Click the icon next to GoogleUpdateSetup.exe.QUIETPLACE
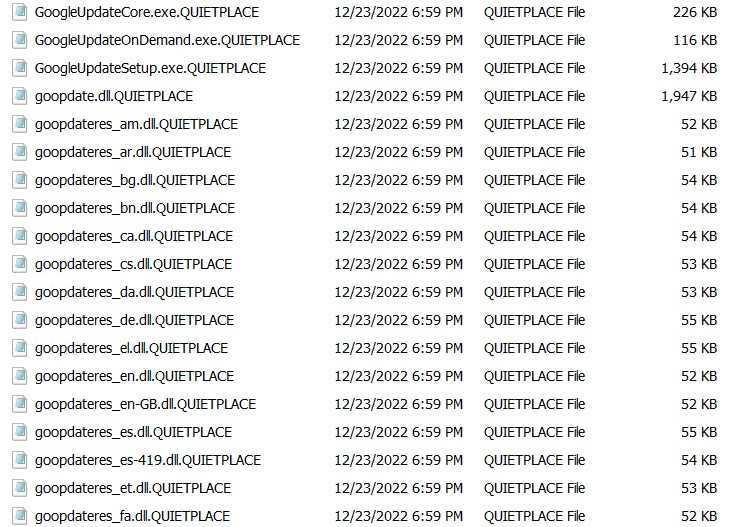 coord(20,68)
